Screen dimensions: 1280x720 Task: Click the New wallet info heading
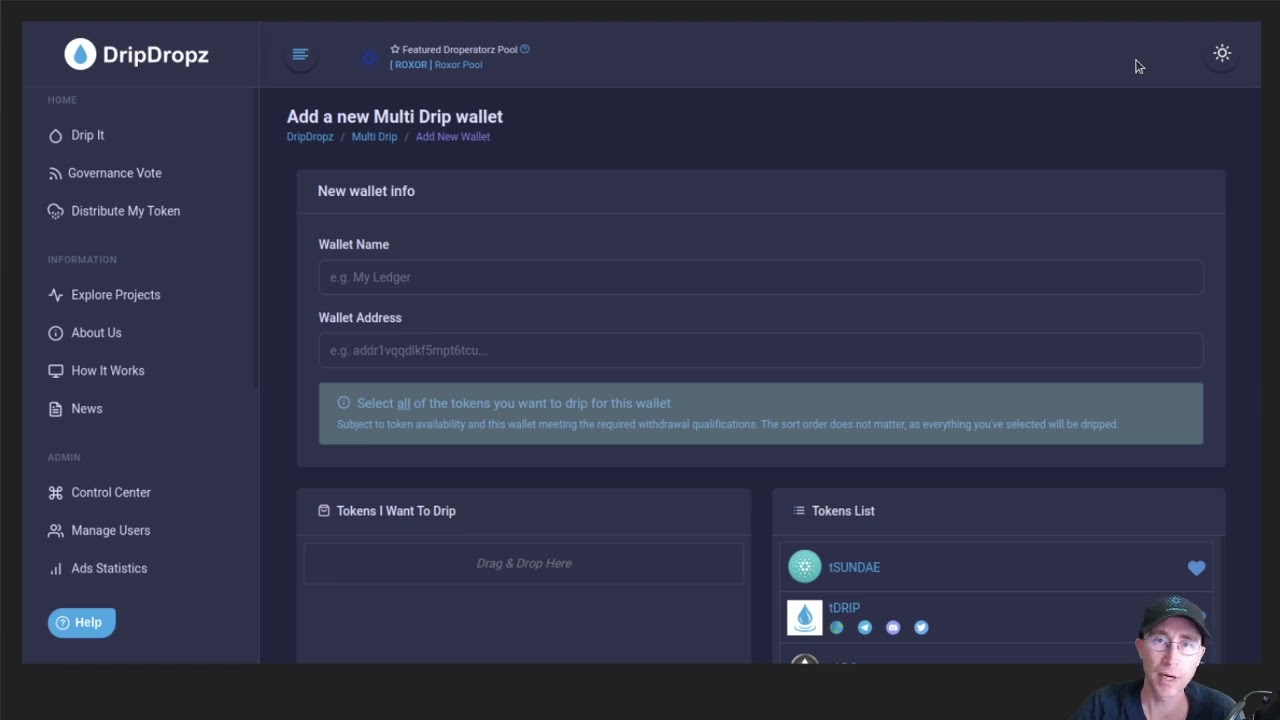coord(366,191)
